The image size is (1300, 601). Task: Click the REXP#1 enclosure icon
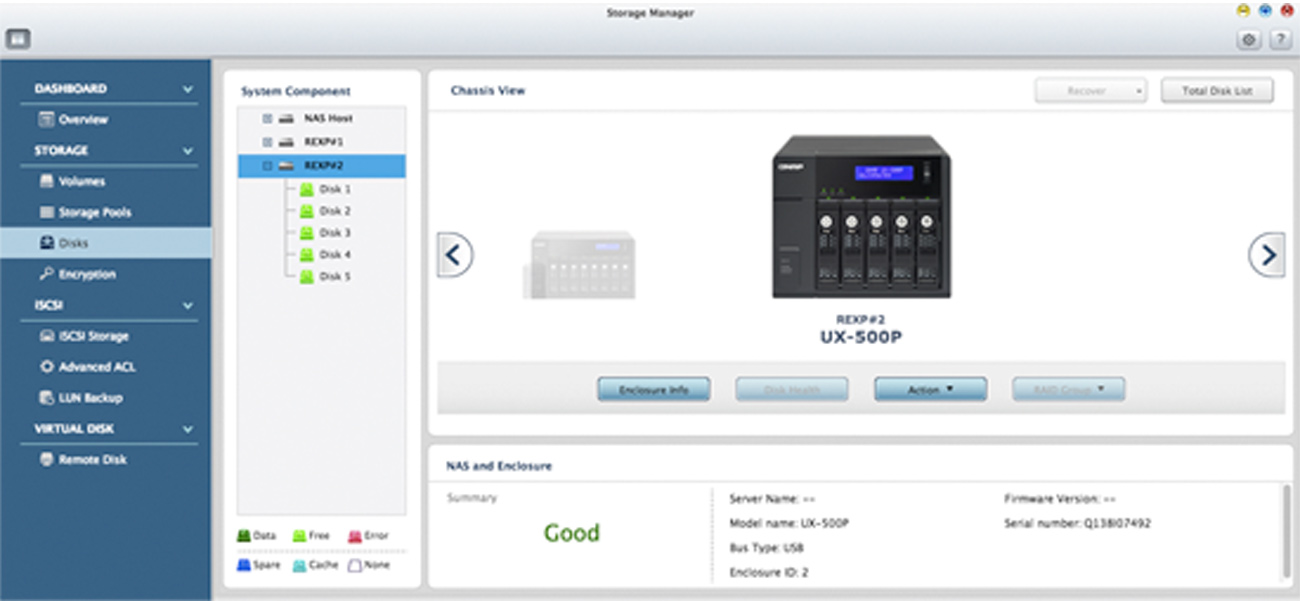click(x=286, y=142)
